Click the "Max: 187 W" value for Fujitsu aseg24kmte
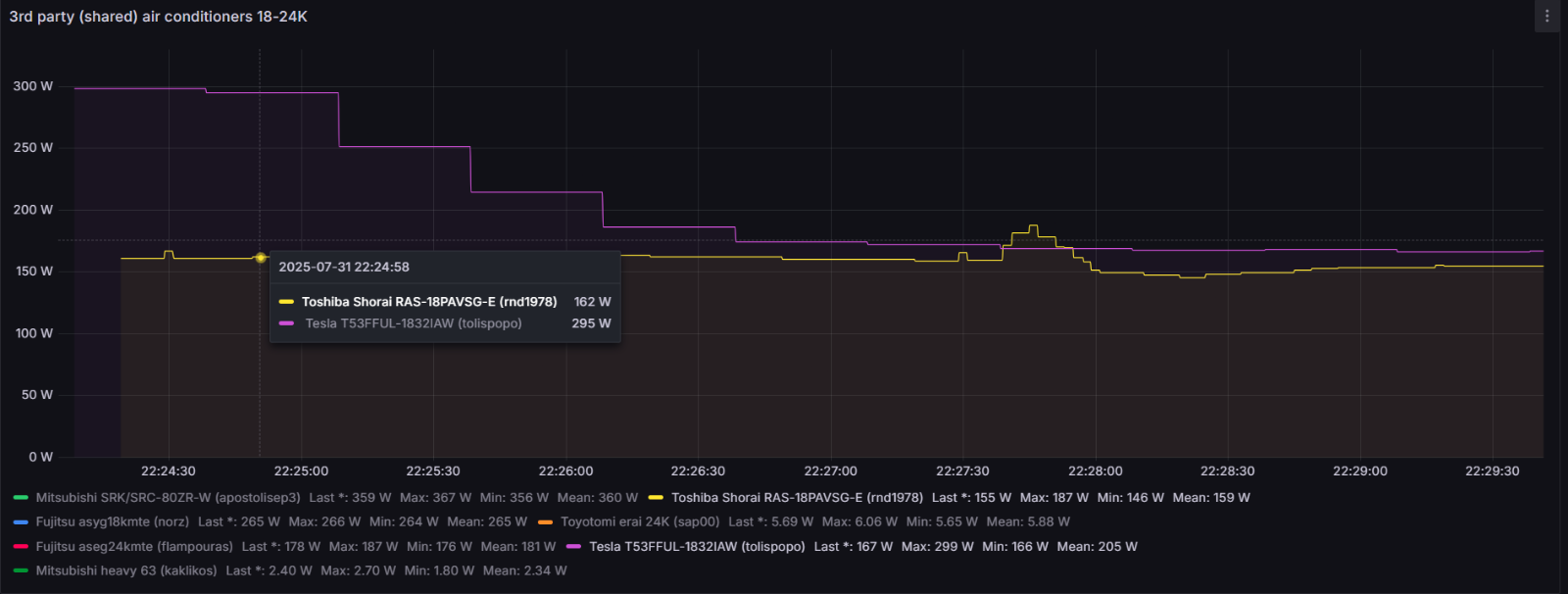 click(x=364, y=547)
